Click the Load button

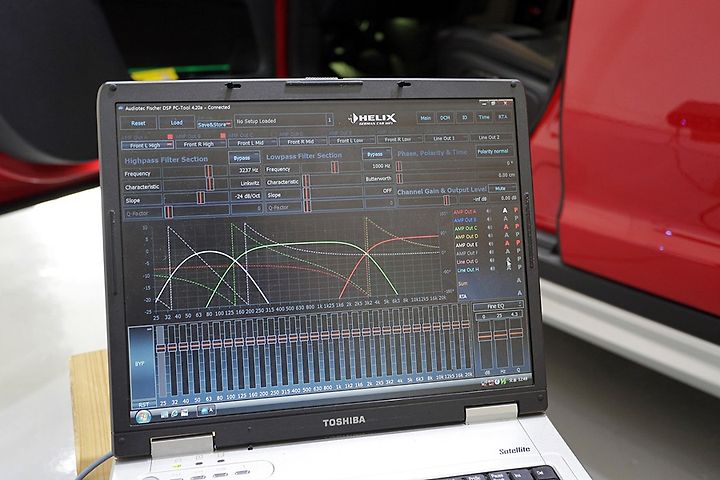pos(176,122)
